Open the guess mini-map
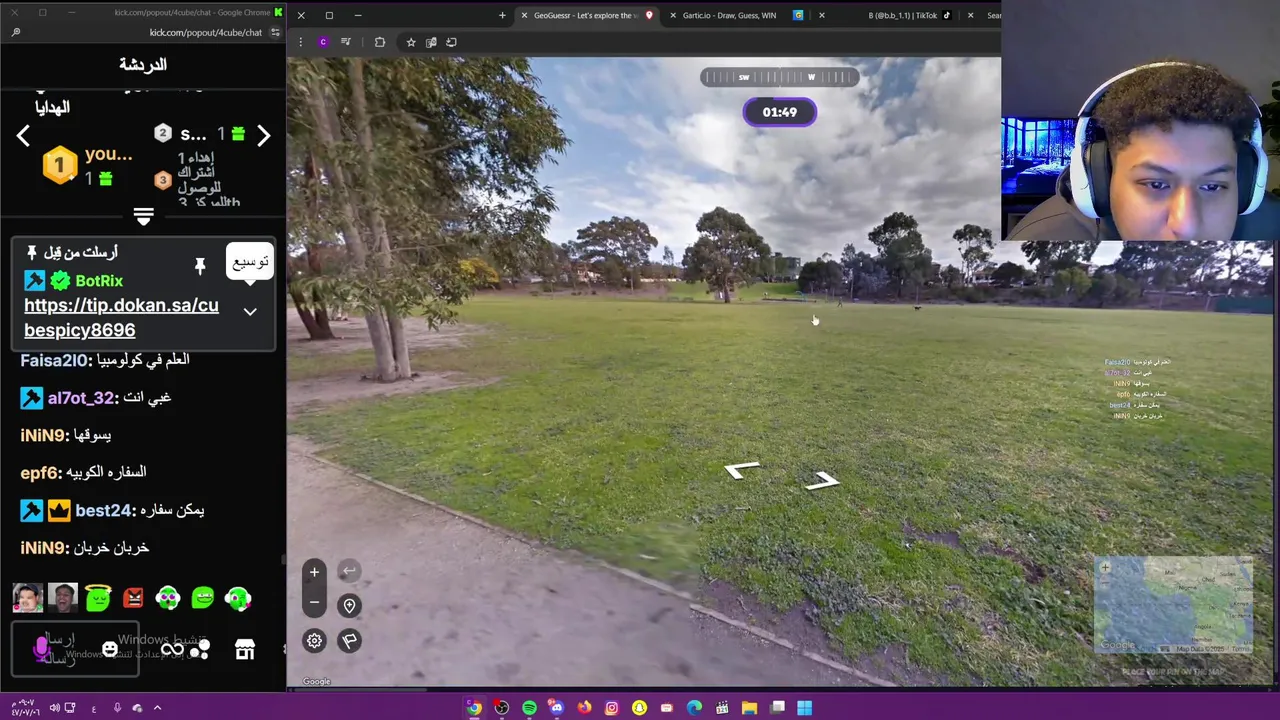The width and height of the screenshot is (1280, 720). coord(1173,606)
